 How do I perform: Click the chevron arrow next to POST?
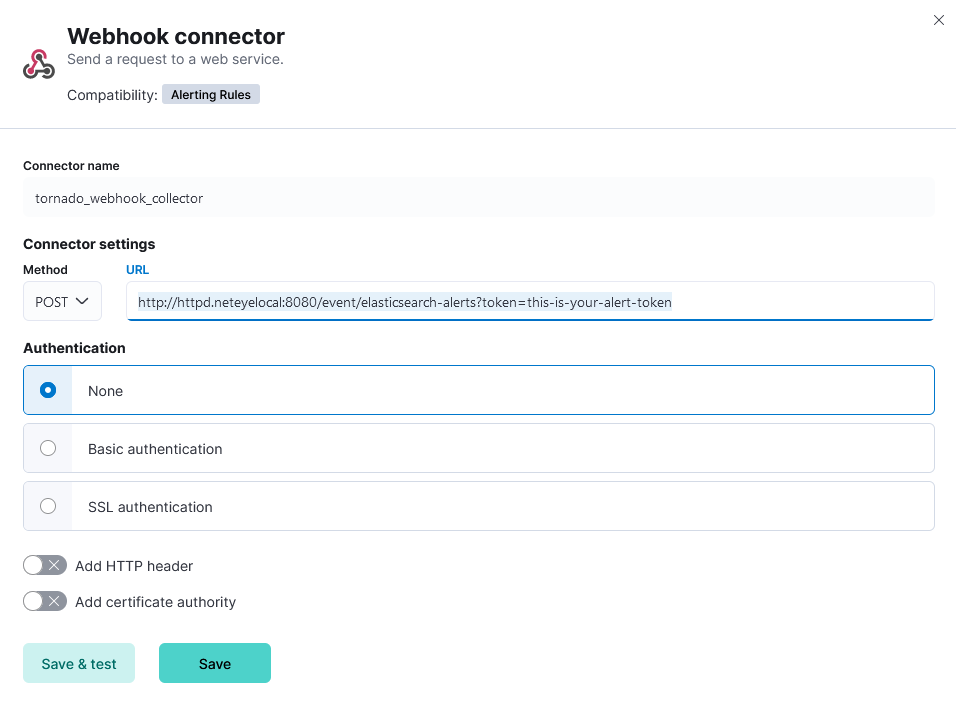point(82,301)
